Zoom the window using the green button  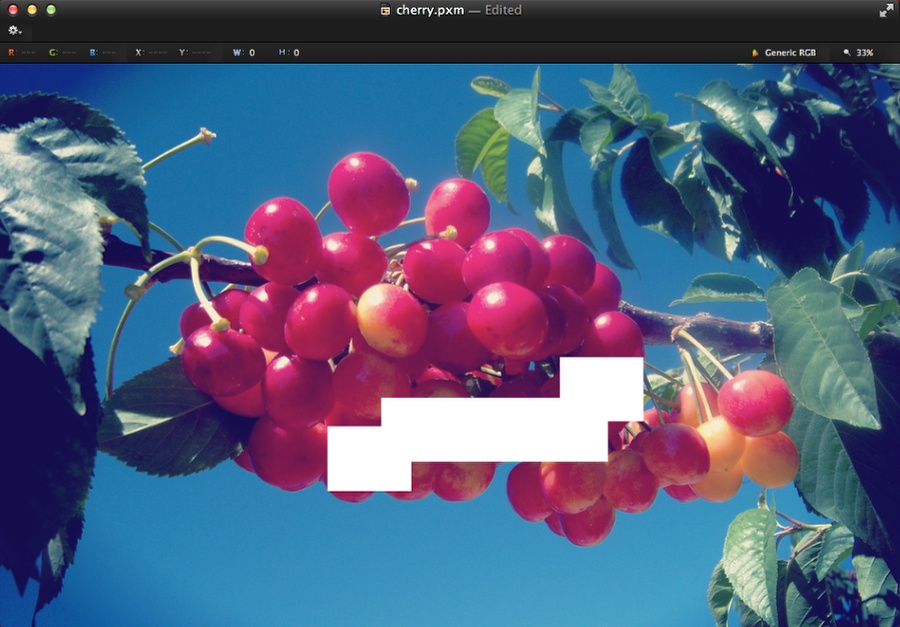click(51, 10)
